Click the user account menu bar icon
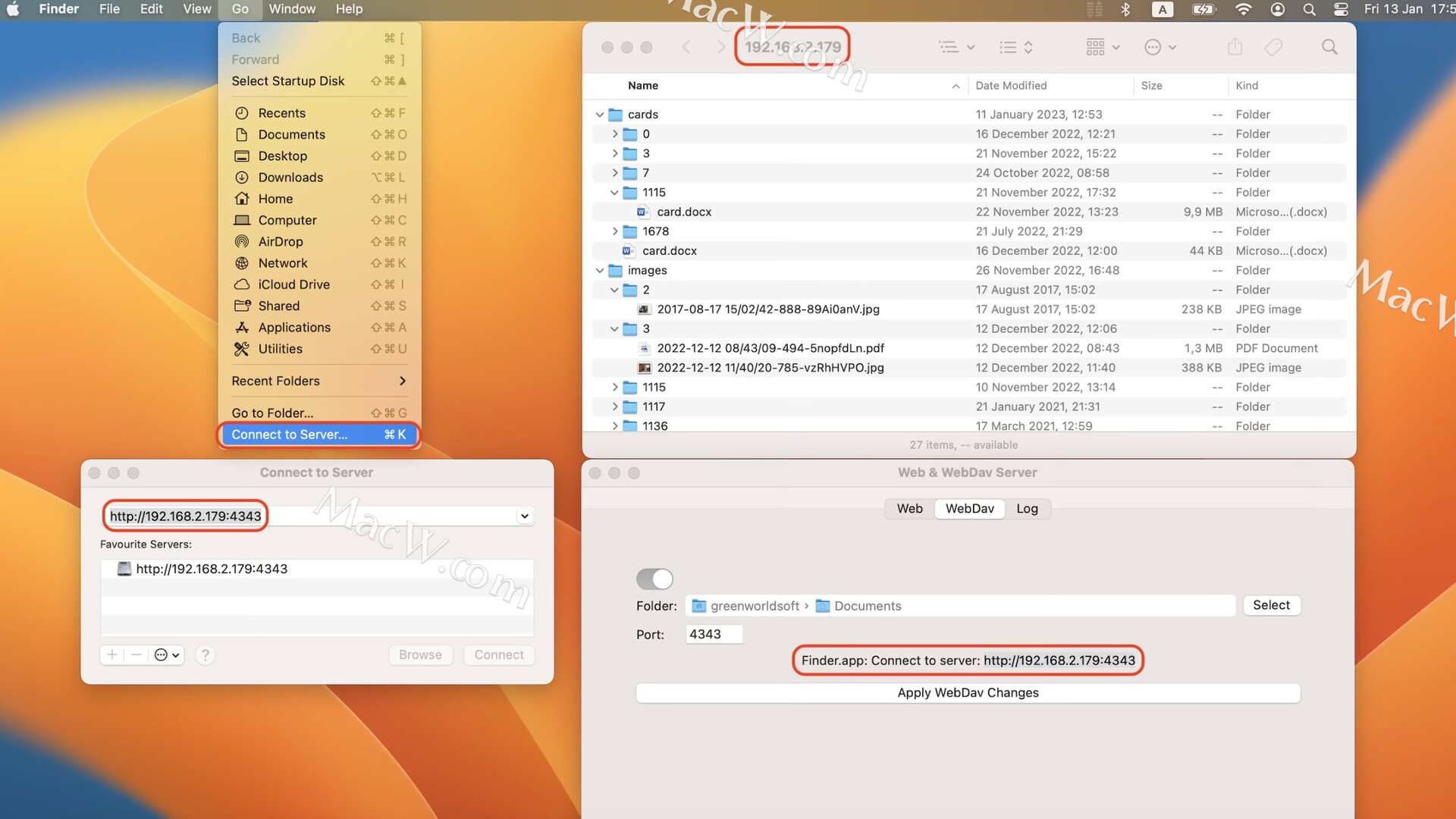The image size is (1456, 819). (x=1278, y=9)
